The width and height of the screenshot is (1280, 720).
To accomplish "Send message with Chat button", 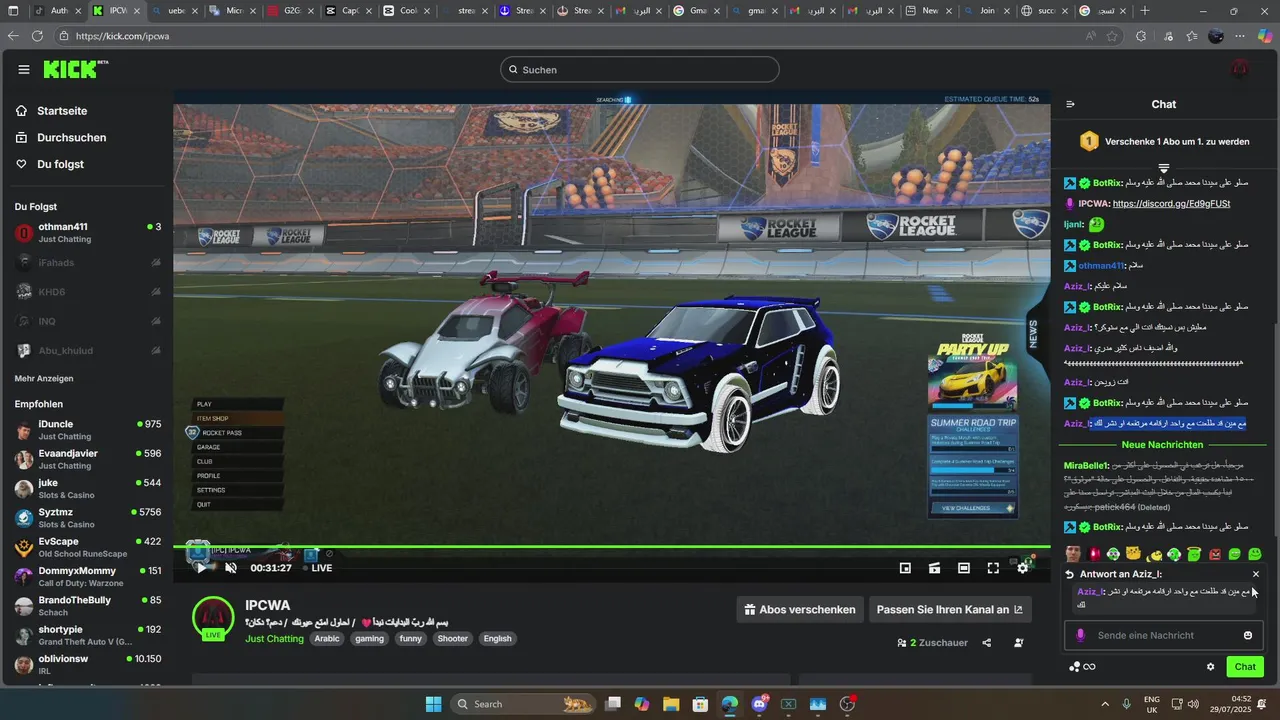I will [1245, 667].
